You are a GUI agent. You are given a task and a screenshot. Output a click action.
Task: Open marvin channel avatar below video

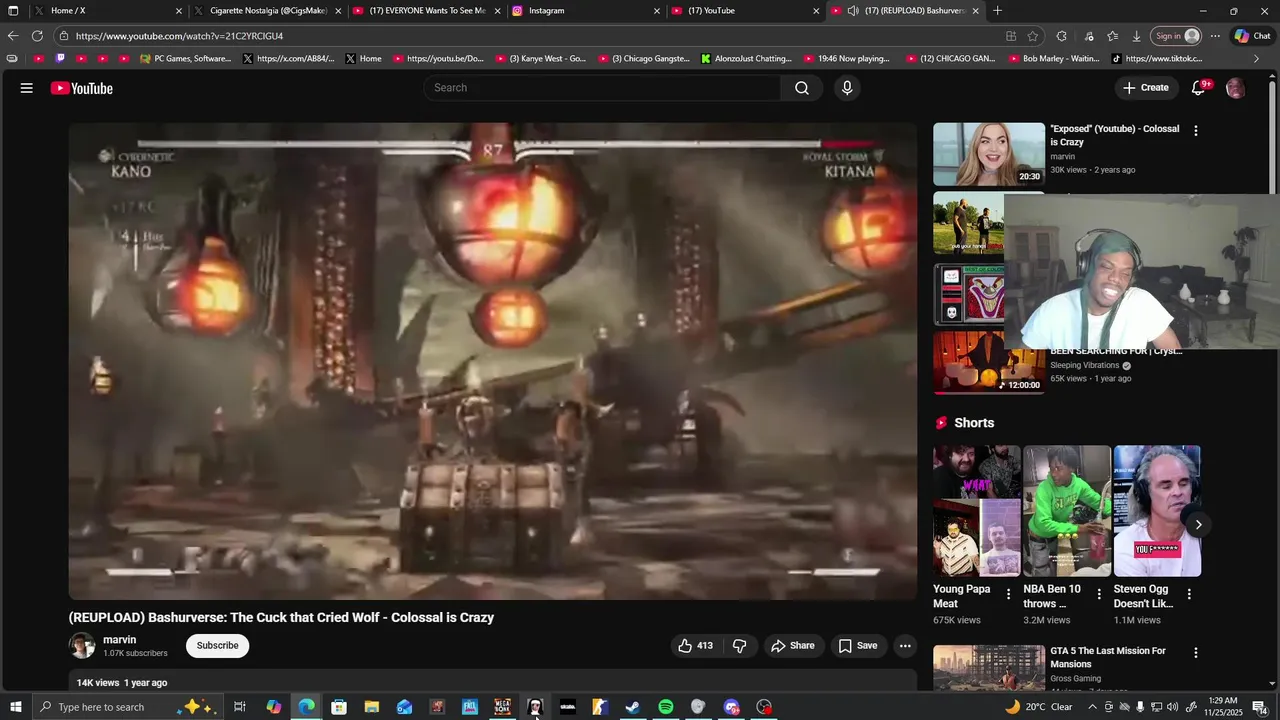[x=82, y=646]
